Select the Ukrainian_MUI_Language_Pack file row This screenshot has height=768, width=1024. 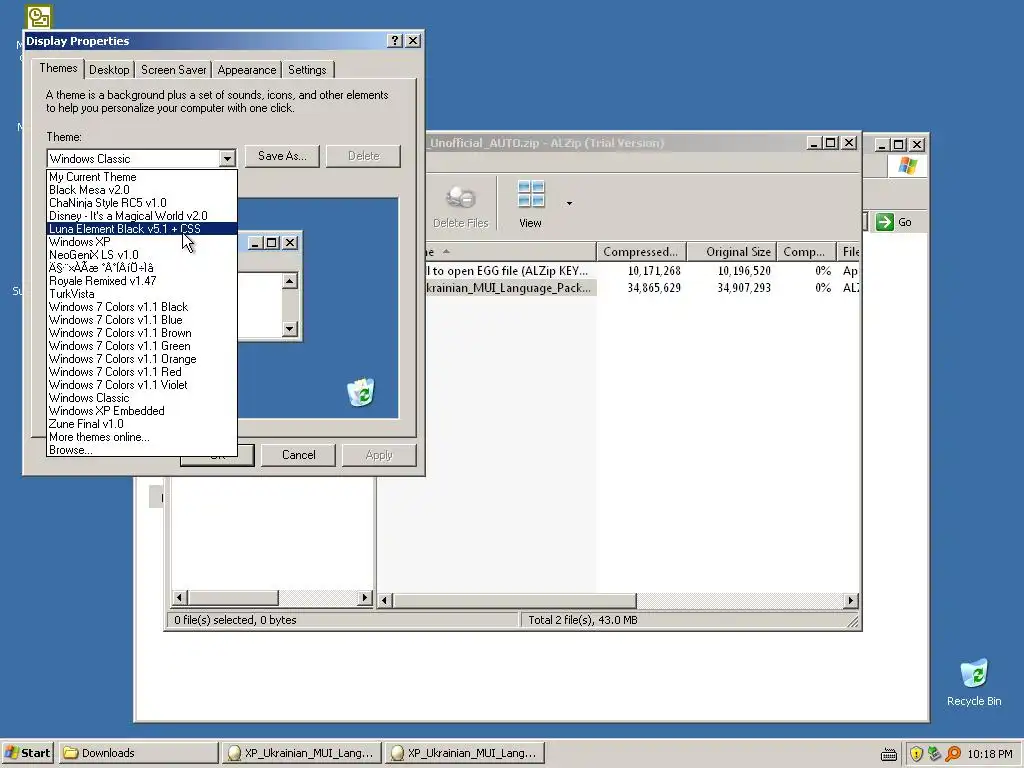(x=511, y=288)
